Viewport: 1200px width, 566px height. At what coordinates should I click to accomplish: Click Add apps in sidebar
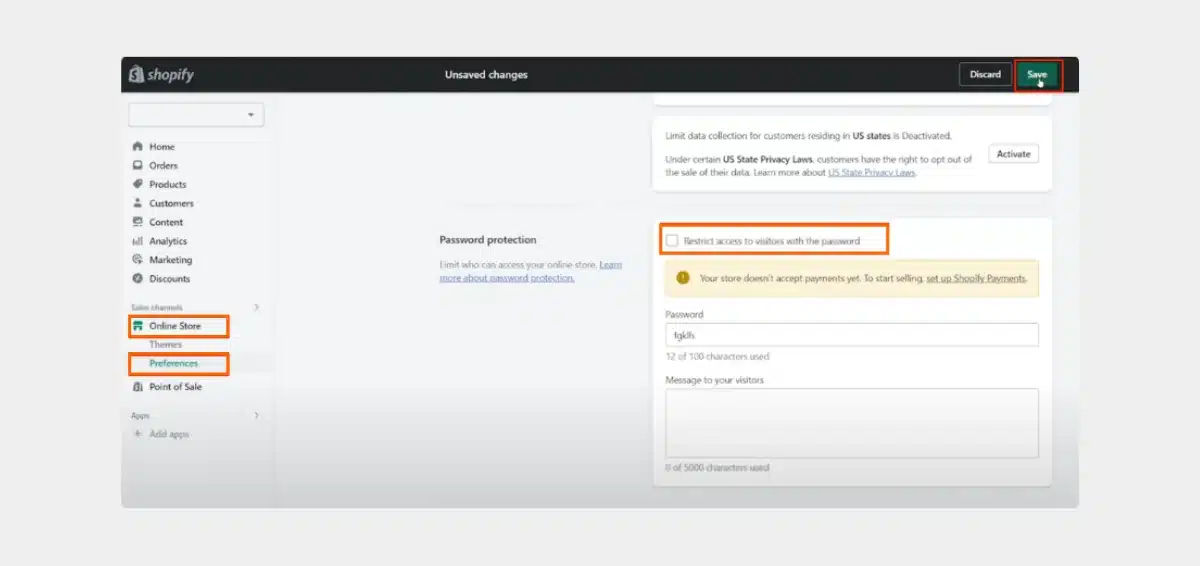click(x=169, y=434)
